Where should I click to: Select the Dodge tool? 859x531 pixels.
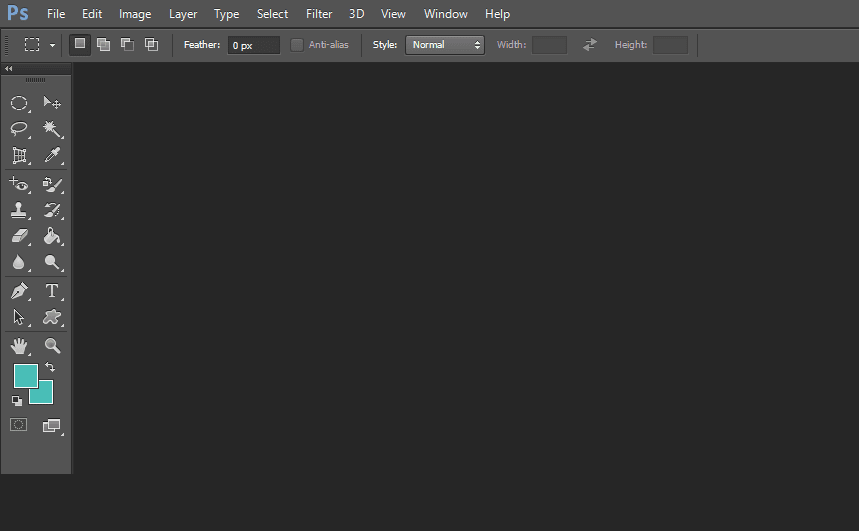52,262
